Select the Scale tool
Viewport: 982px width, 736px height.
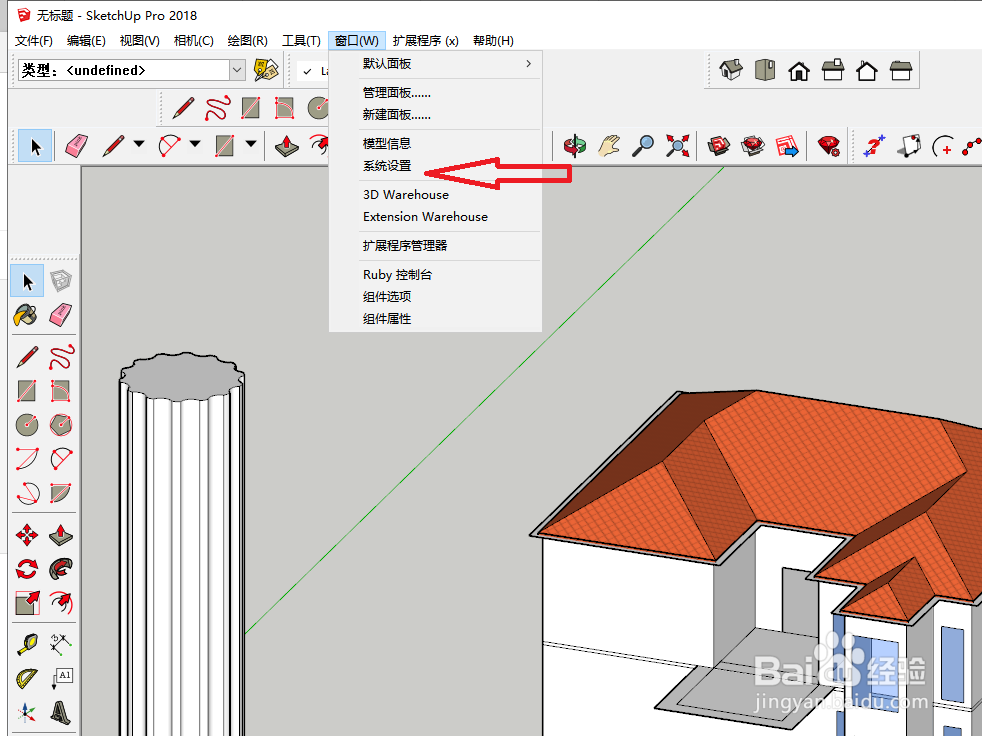[x=26, y=603]
